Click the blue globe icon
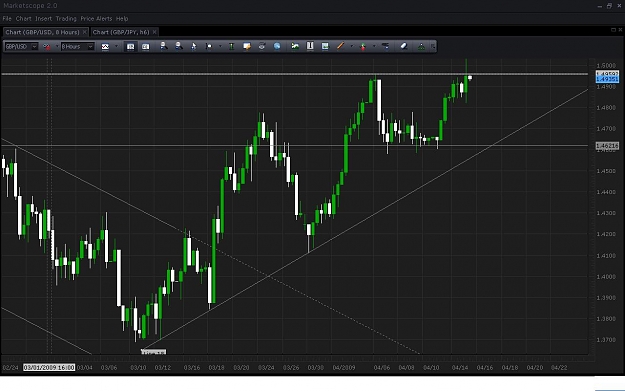The width and height of the screenshot is (625, 391). (277, 46)
